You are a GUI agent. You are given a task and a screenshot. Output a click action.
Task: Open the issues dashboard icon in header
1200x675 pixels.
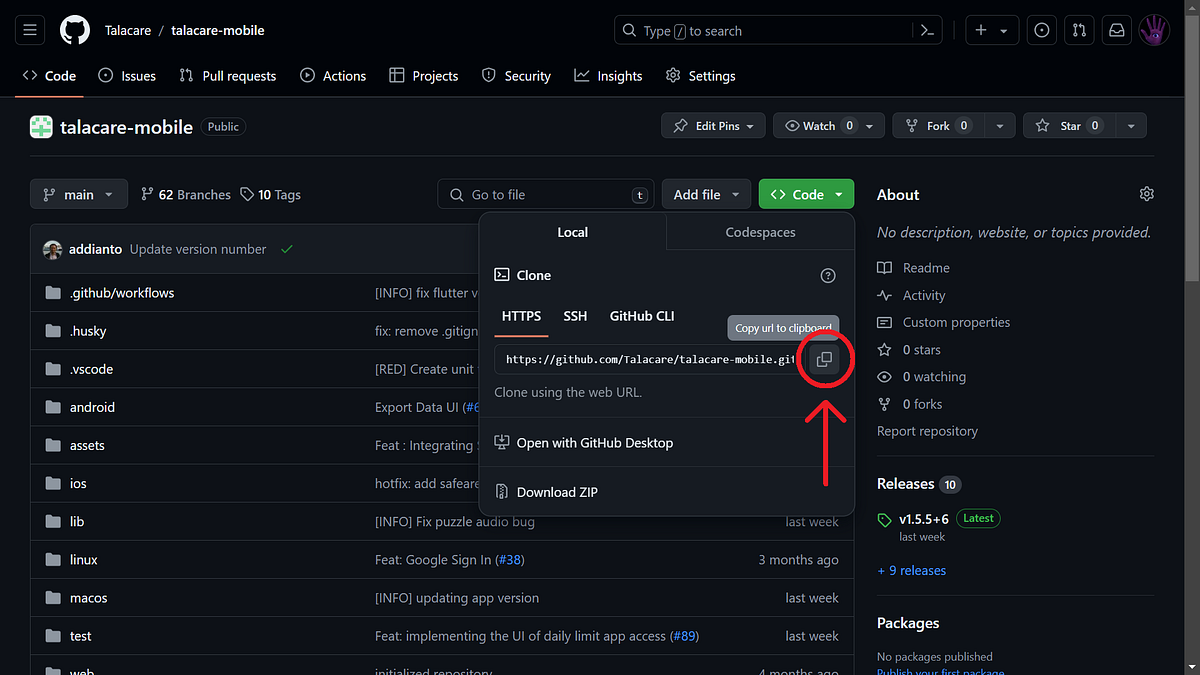pyautogui.click(x=1041, y=30)
